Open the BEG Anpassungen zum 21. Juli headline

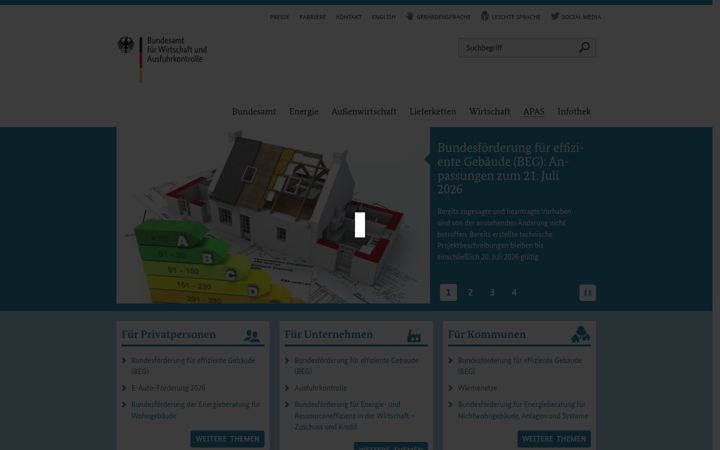coord(510,168)
